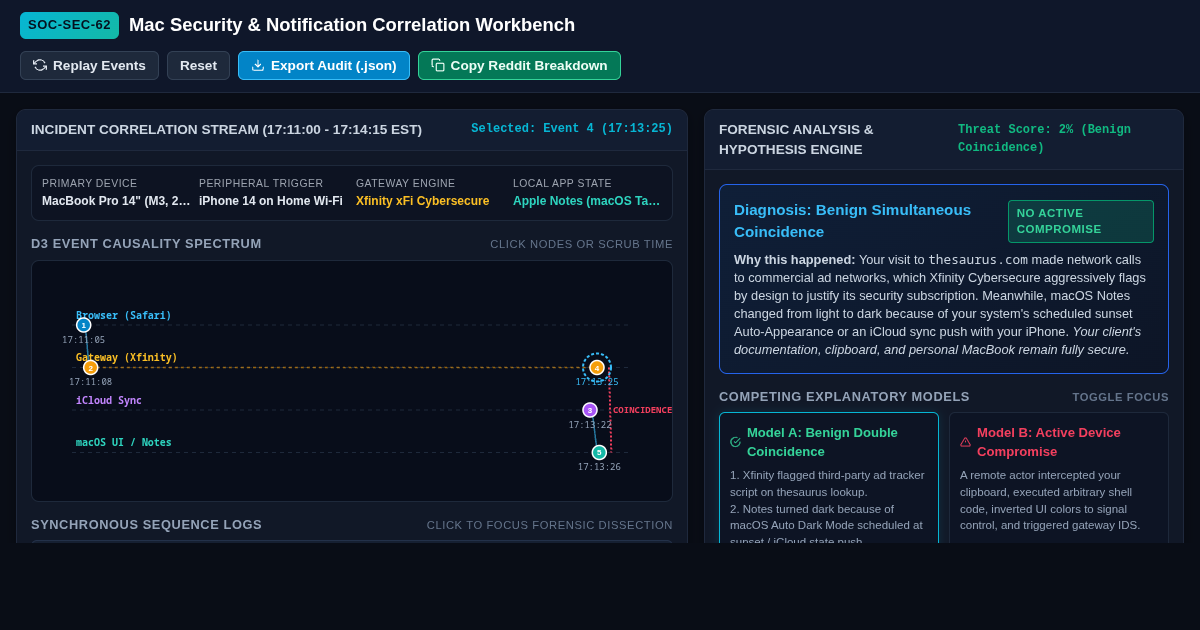Click the Xfinity xFi Cybersecure value
The image size is (1200, 630).
423,201
